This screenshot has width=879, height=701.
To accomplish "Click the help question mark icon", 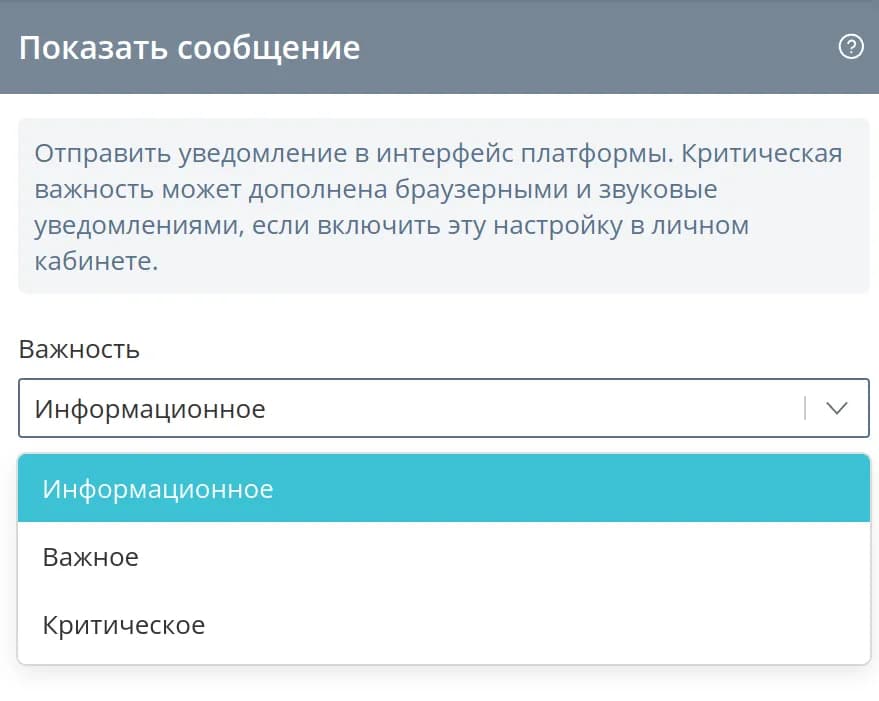I will pos(850,47).
